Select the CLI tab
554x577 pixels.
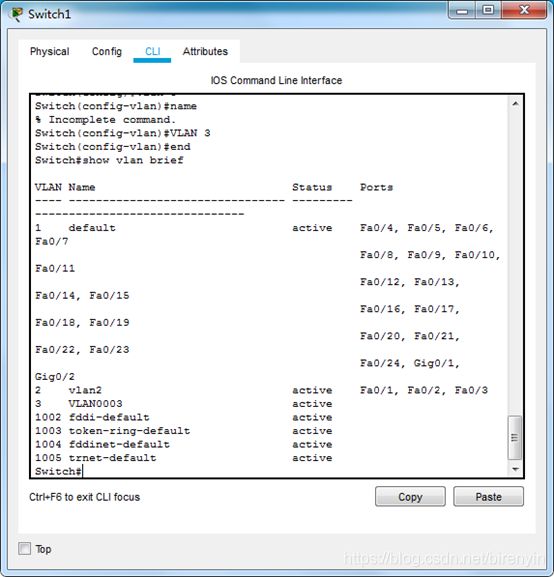152,52
